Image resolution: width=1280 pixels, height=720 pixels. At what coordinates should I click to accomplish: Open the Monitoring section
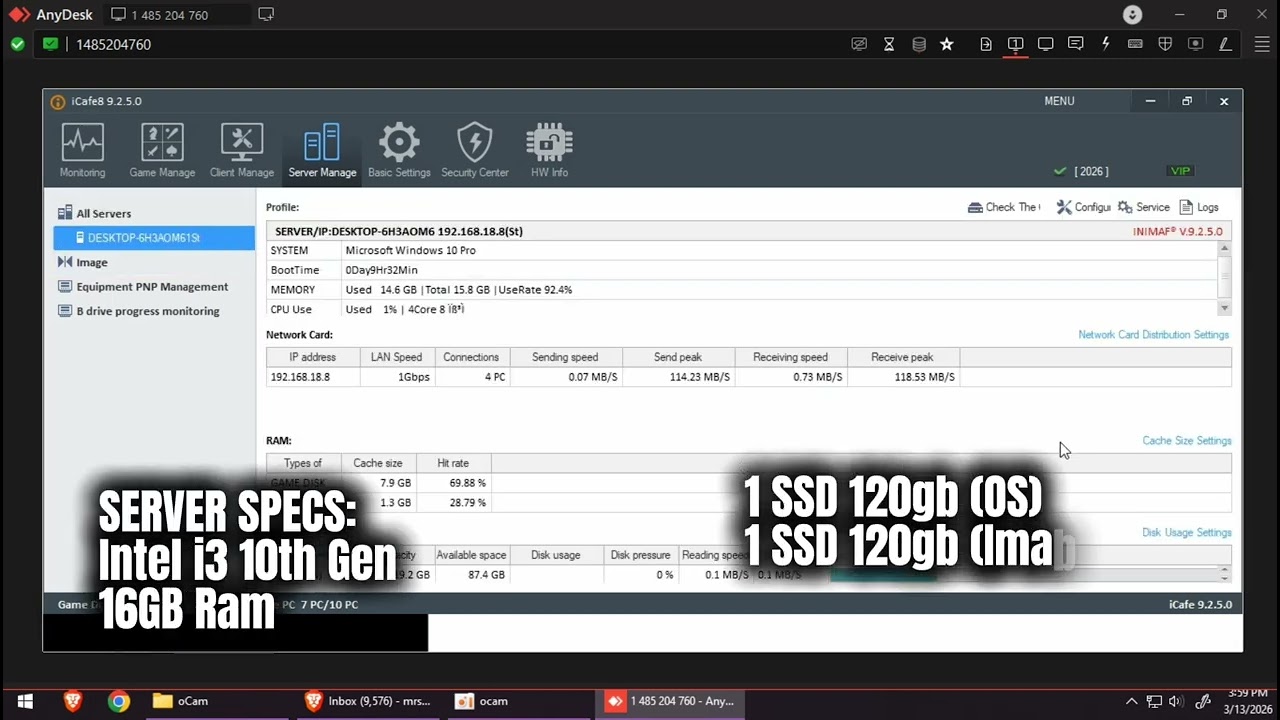pyautogui.click(x=82, y=150)
